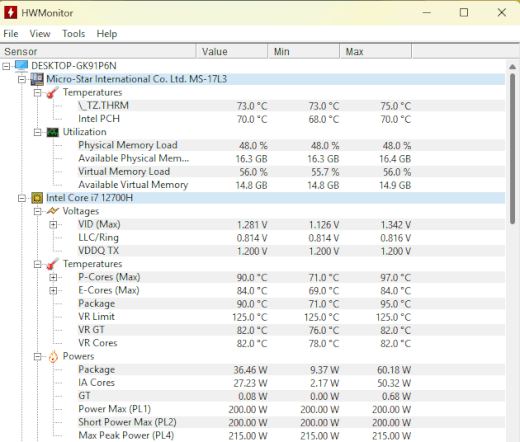Minimize the HWMonitor window
The height and width of the screenshot is (442, 520).
427,13
